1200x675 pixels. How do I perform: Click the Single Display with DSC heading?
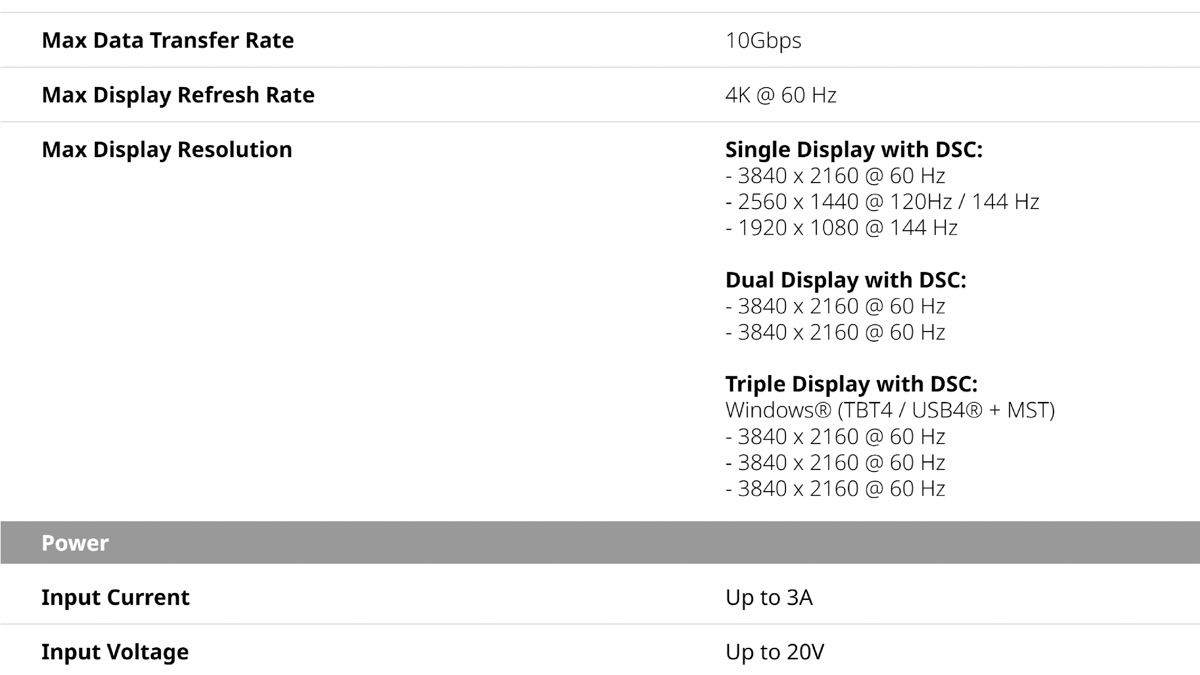pyautogui.click(x=854, y=150)
